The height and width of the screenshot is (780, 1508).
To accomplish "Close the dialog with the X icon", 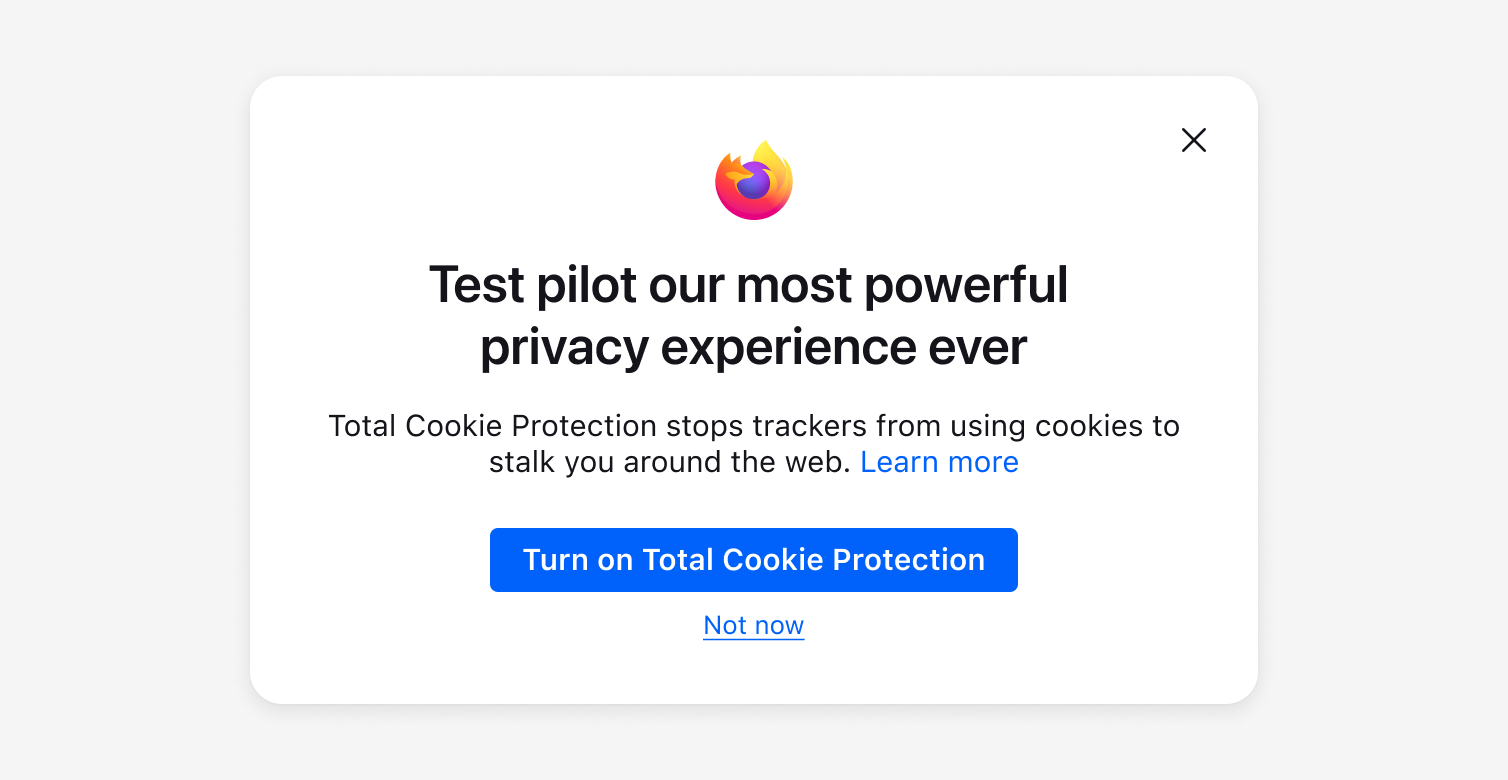I will 1193,140.
